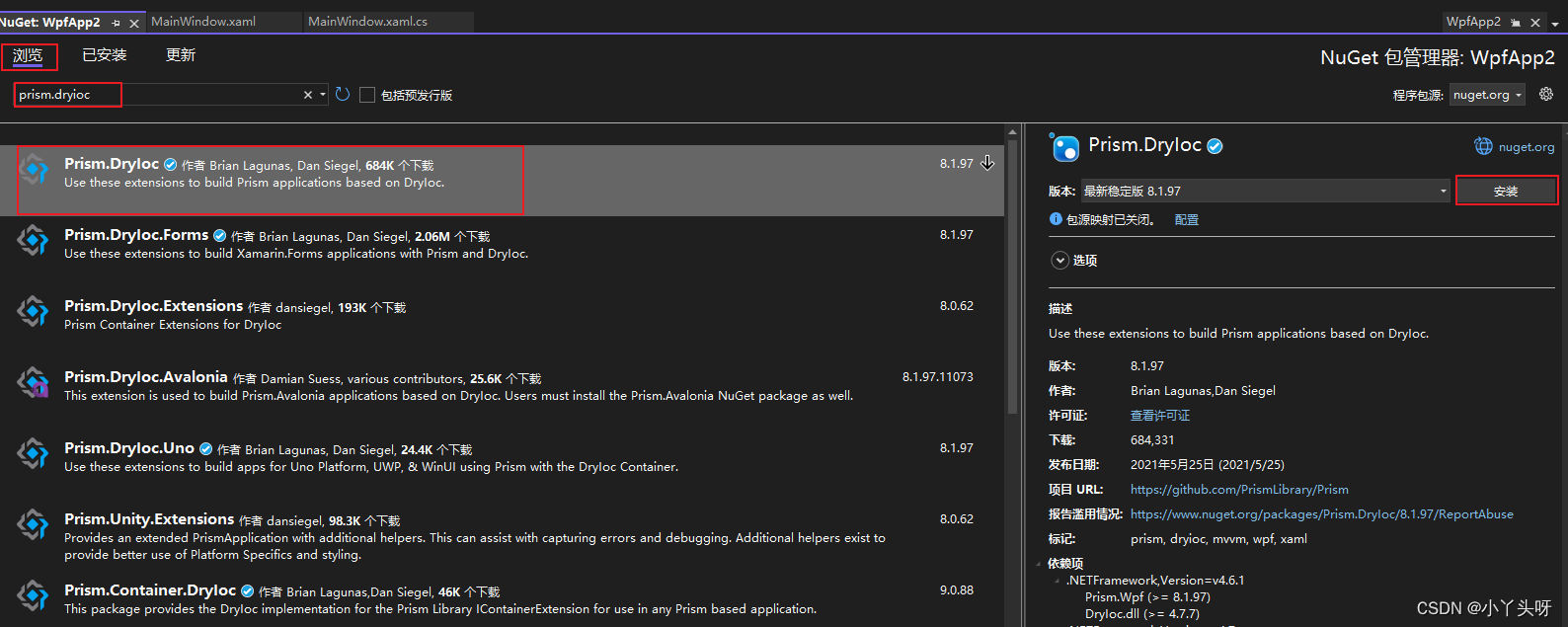Collapse the .NETFramework v4.6.1 dependency node
1568x627 pixels.
[x=1058, y=581]
